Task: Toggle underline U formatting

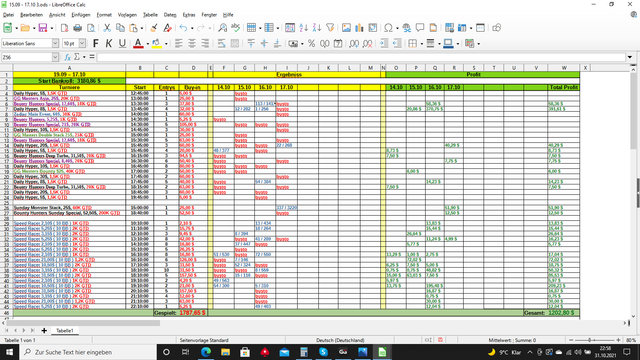Action: pos(122,43)
